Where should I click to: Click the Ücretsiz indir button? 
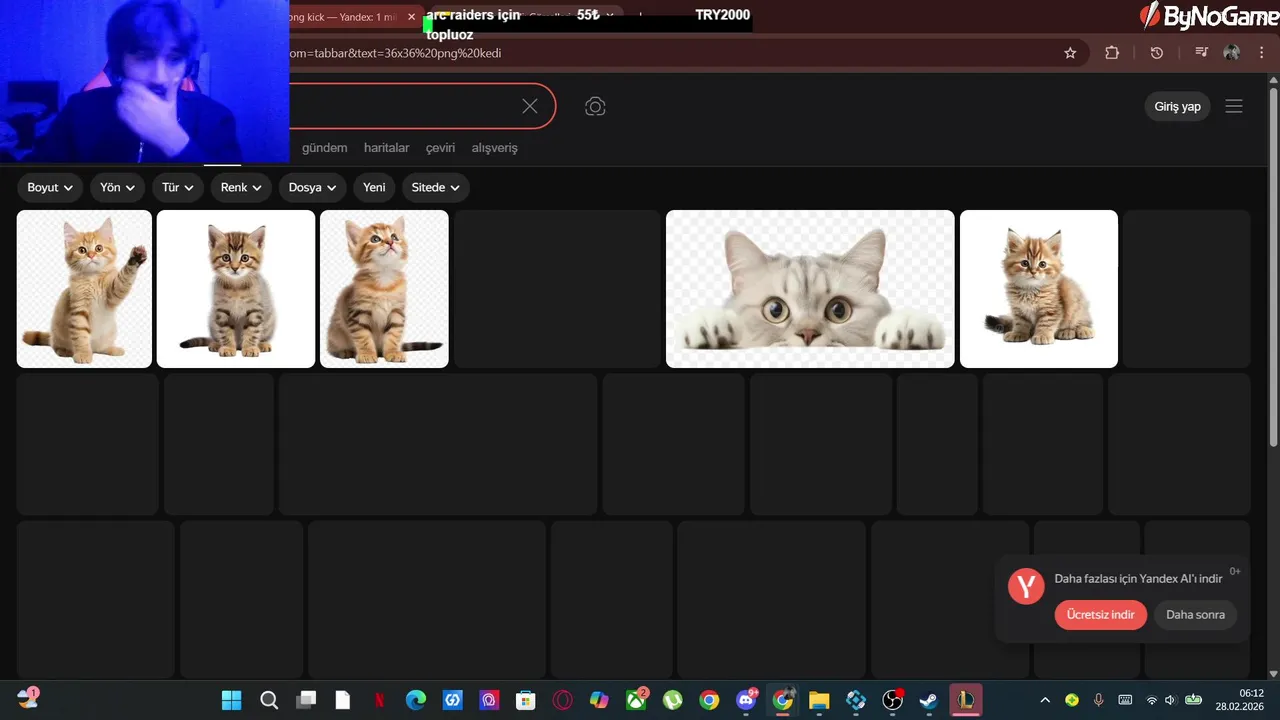[1100, 614]
